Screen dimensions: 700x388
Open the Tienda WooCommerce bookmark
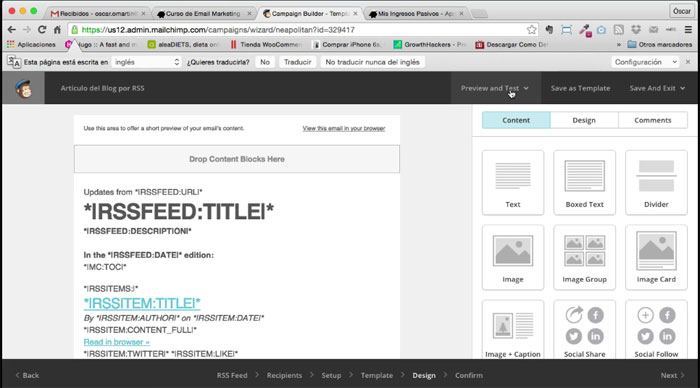pyautogui.click(x=266, y=45)
